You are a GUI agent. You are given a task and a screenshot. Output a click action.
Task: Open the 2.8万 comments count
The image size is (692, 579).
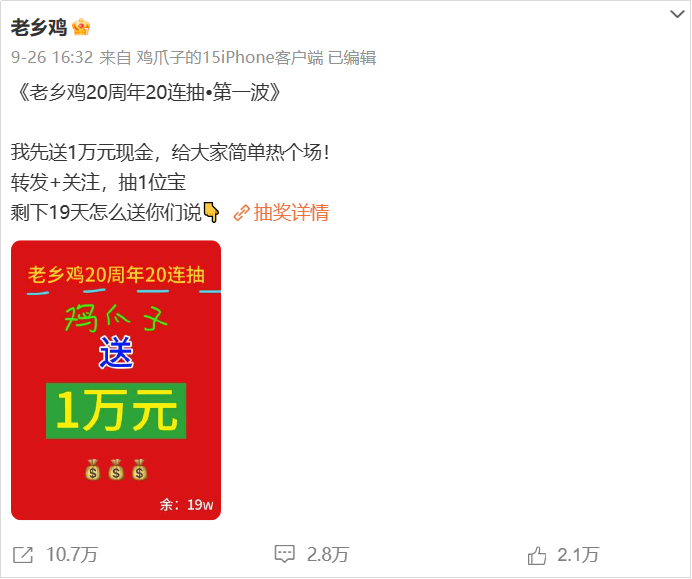click(x=327, y=555)
